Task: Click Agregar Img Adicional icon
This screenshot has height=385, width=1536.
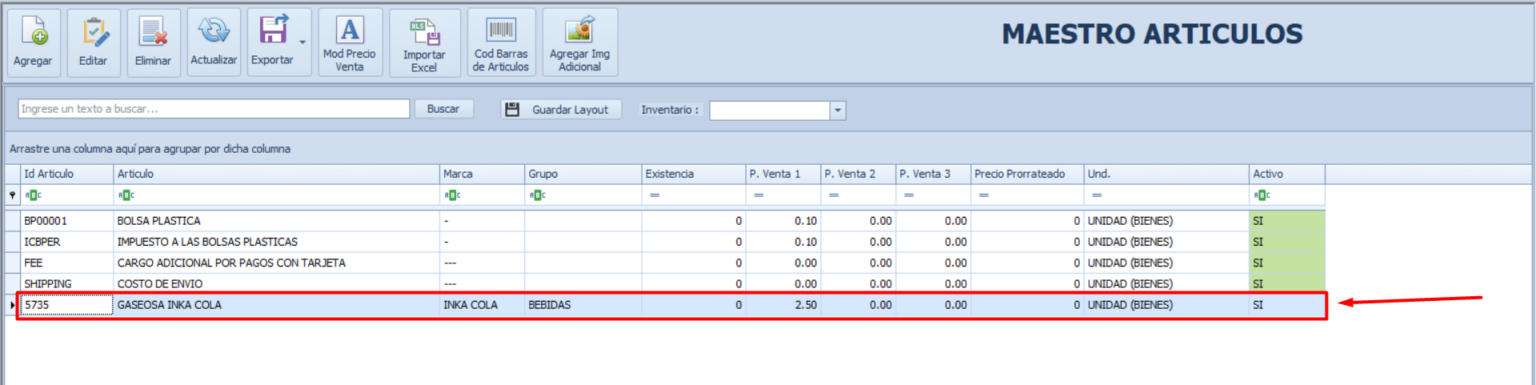Action: [580, 43]
